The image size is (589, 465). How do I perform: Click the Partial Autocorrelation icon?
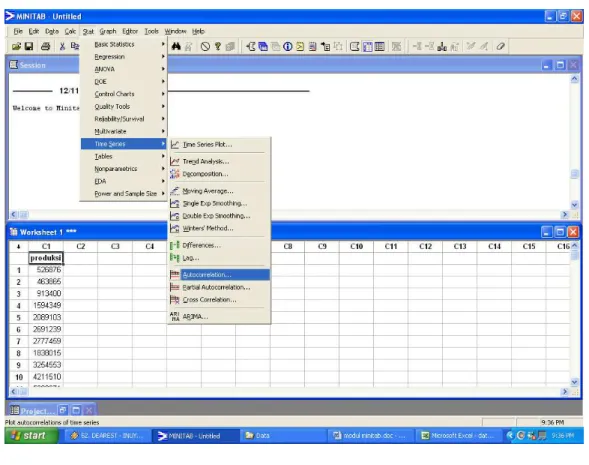[175, 287]
